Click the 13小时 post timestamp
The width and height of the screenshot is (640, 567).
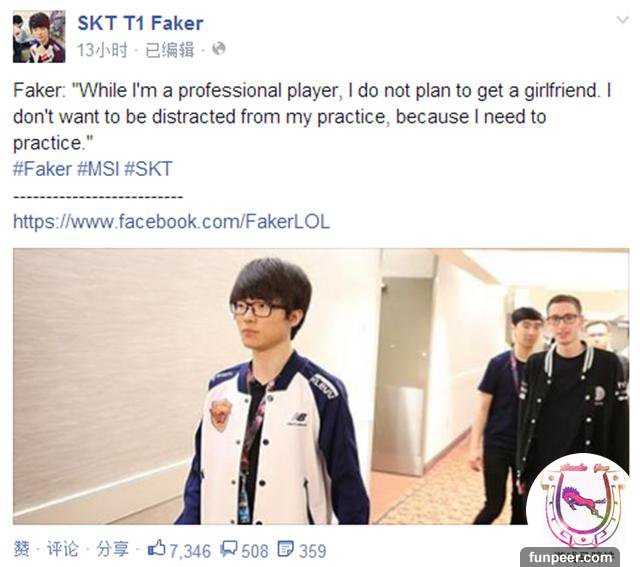[x=102, y=50]
